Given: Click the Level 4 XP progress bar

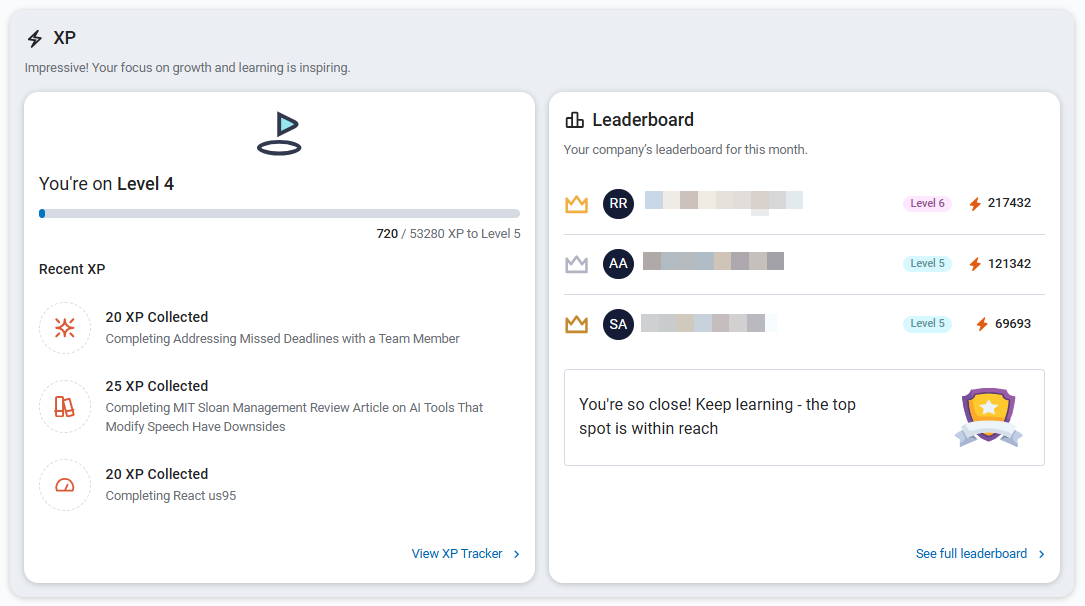Looking at the screenshot, I should point(279,213).
